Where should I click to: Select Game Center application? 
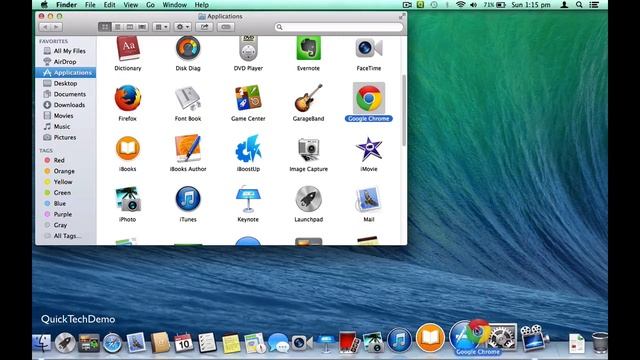click(248, 98)
